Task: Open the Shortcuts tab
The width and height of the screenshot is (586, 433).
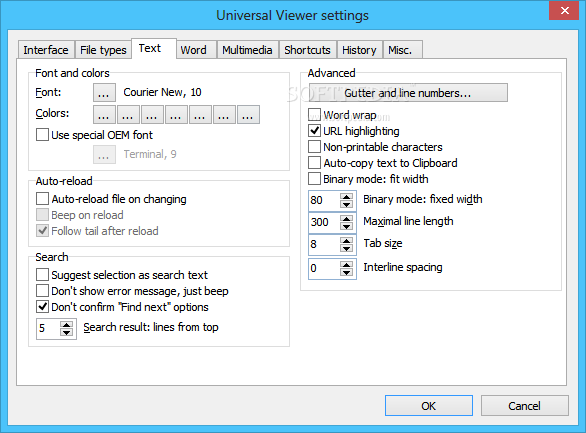Action: click(x=308, y=50)
